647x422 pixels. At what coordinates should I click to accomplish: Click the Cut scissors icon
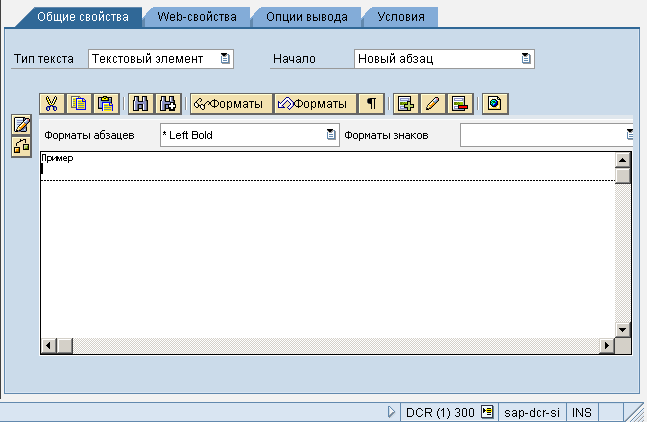tap(52, 103)
